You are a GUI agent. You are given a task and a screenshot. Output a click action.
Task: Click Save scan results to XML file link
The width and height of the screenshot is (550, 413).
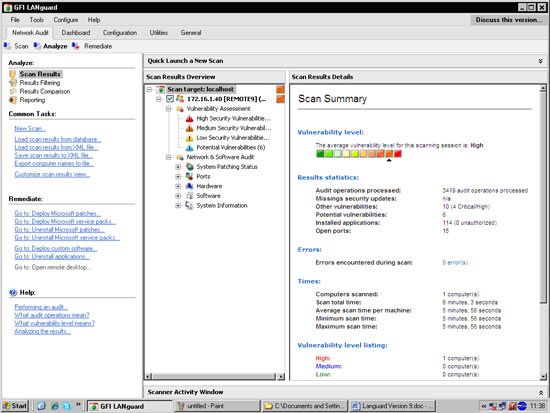click(54, 155)
